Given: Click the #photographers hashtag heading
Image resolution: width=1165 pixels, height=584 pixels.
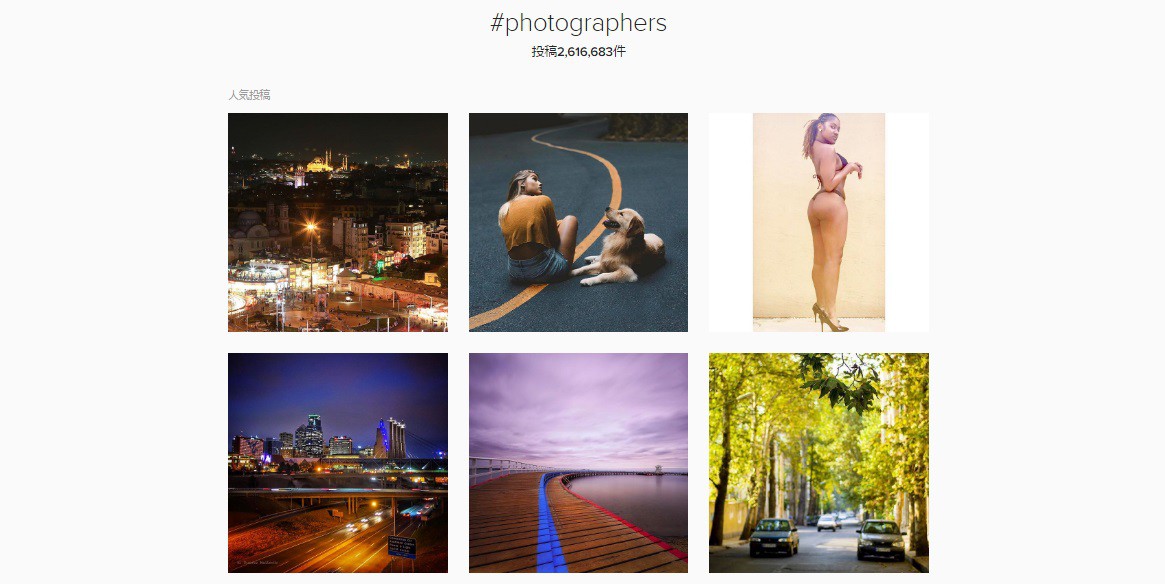Looking at the screenshot, I should click(x=578, y=23).
